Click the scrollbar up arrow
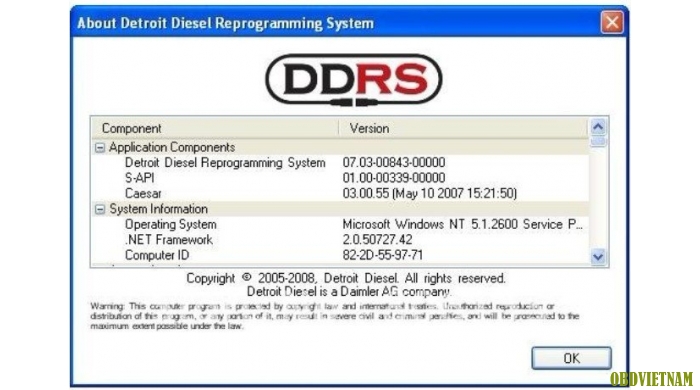 click(x=598, y=128)
